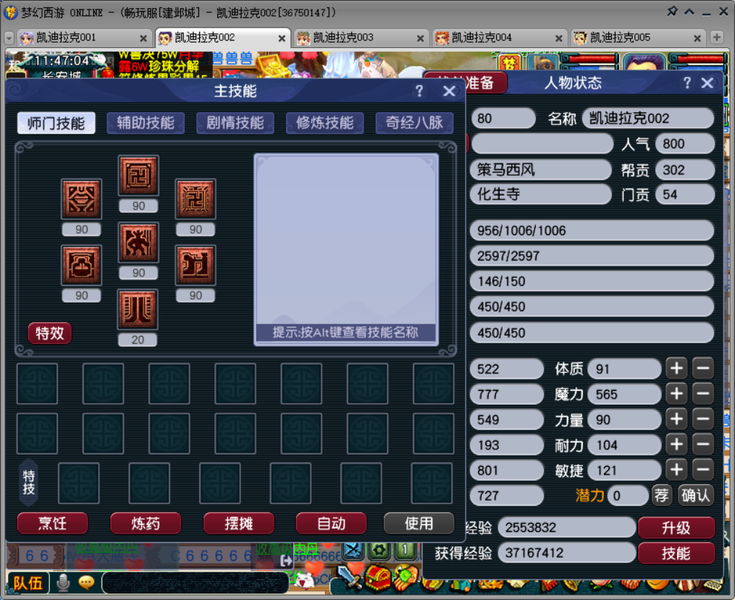Screen dimensions: 735x600
Task: Select the center skill icon in the middle column
Action: pyautogui.click(x=138, y=242)
